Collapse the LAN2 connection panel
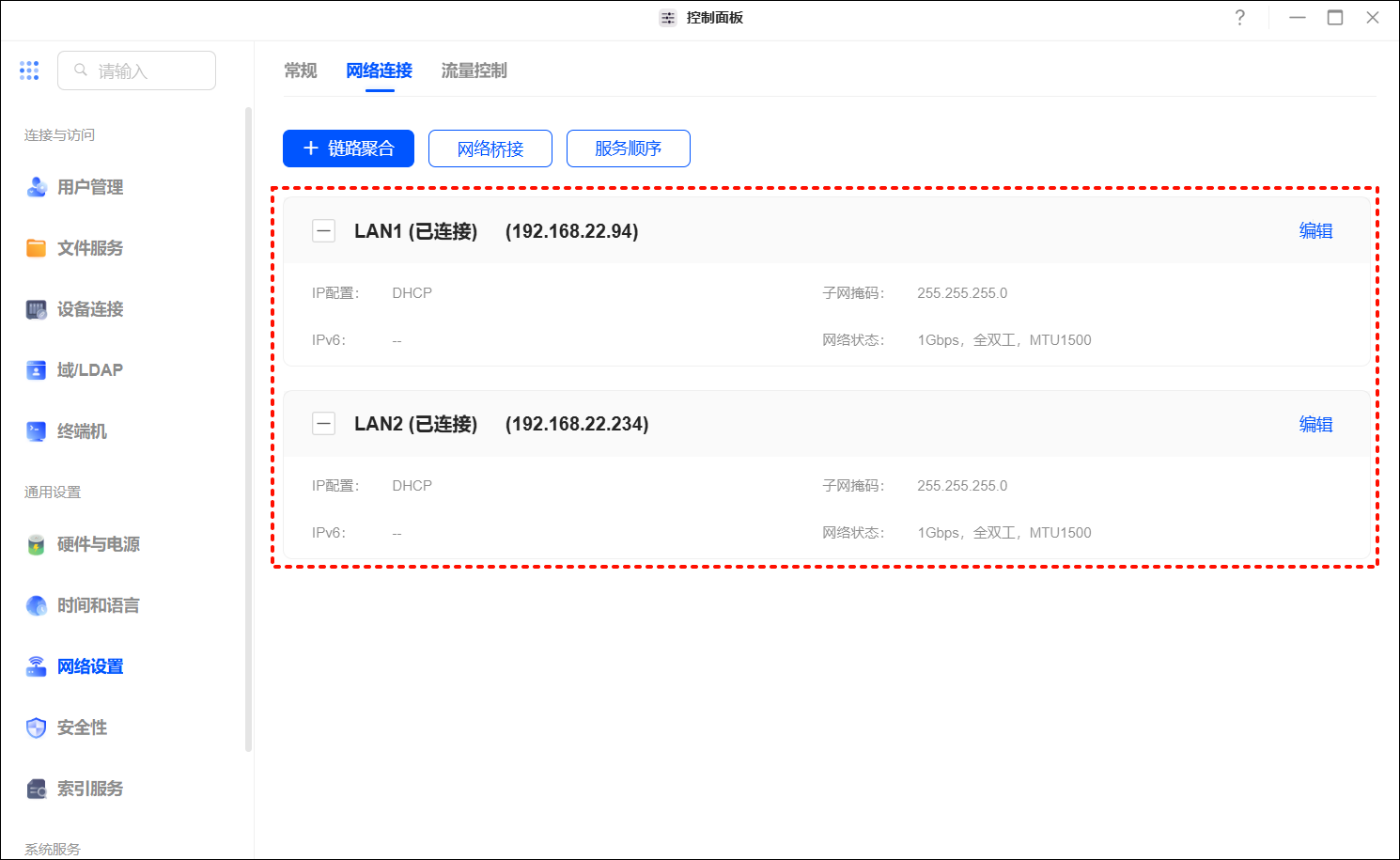The width and height of the screenshot is (1400, 860). point(323,424)
